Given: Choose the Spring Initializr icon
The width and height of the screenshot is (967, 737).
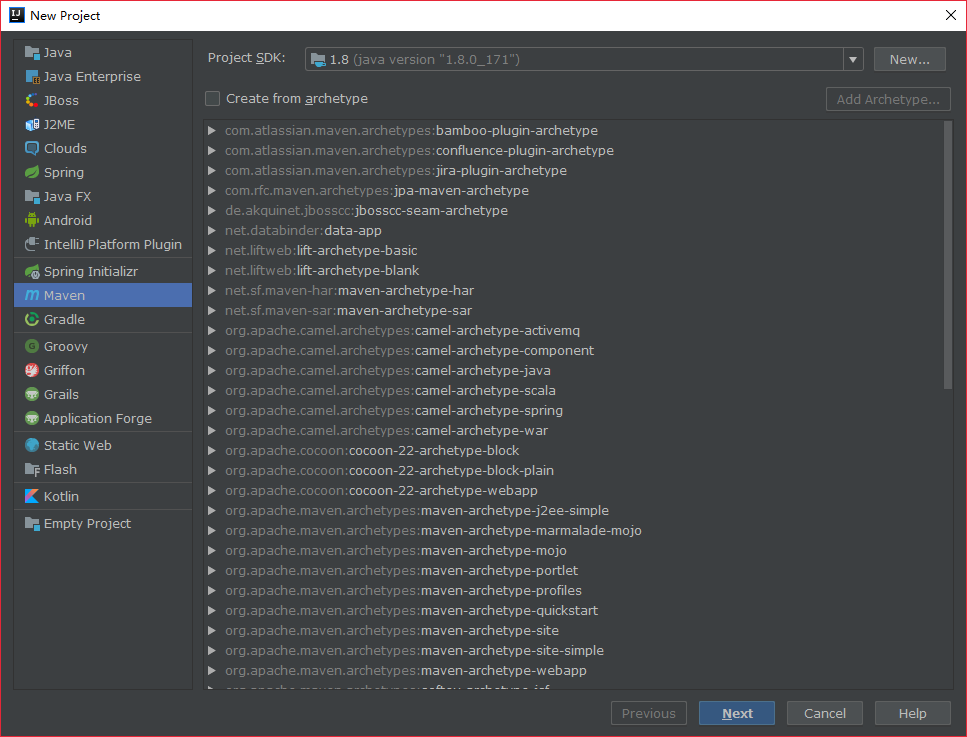Looking at the screenshot, I should point(32,271).
